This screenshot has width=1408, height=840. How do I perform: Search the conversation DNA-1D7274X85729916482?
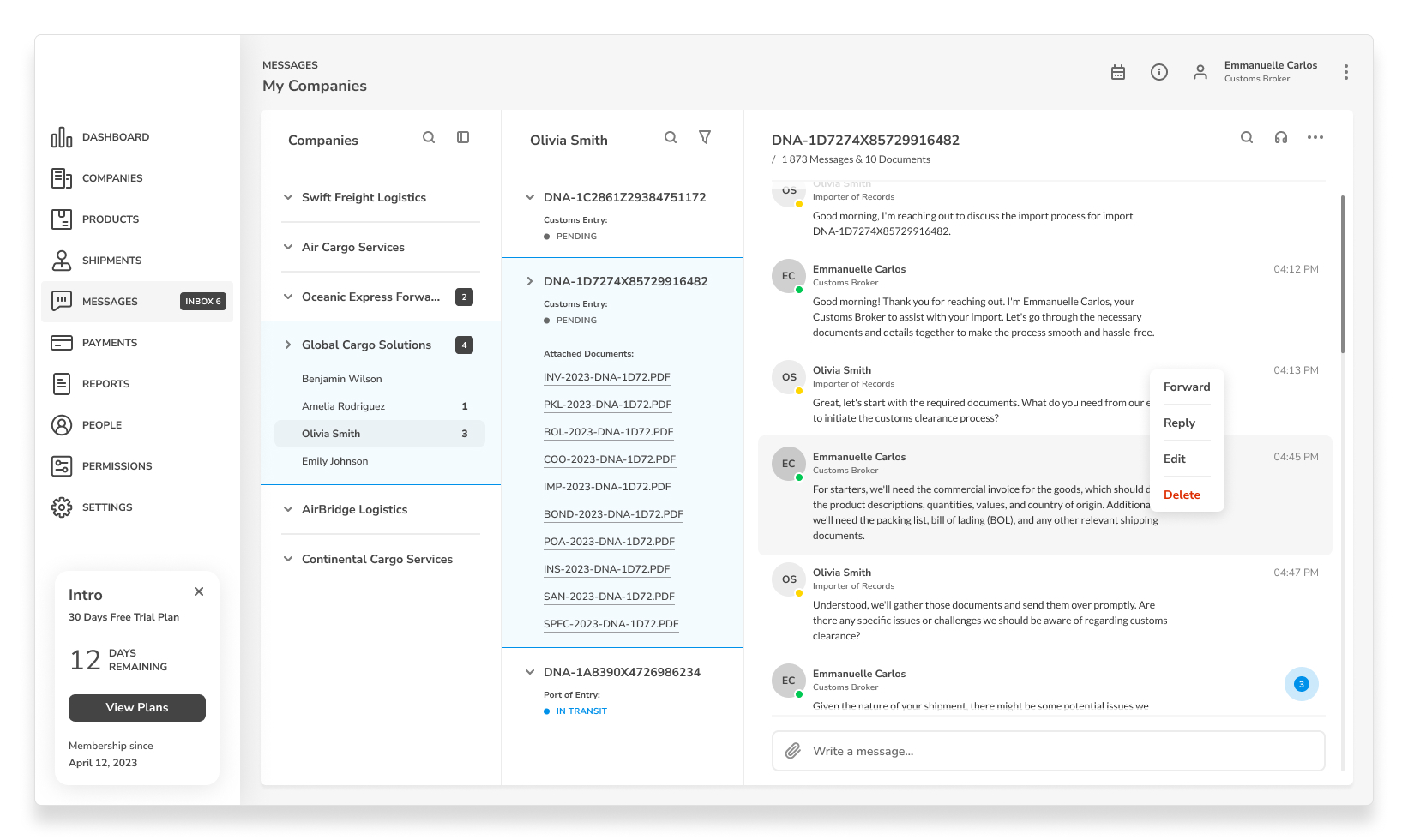tap(1247, 137)
